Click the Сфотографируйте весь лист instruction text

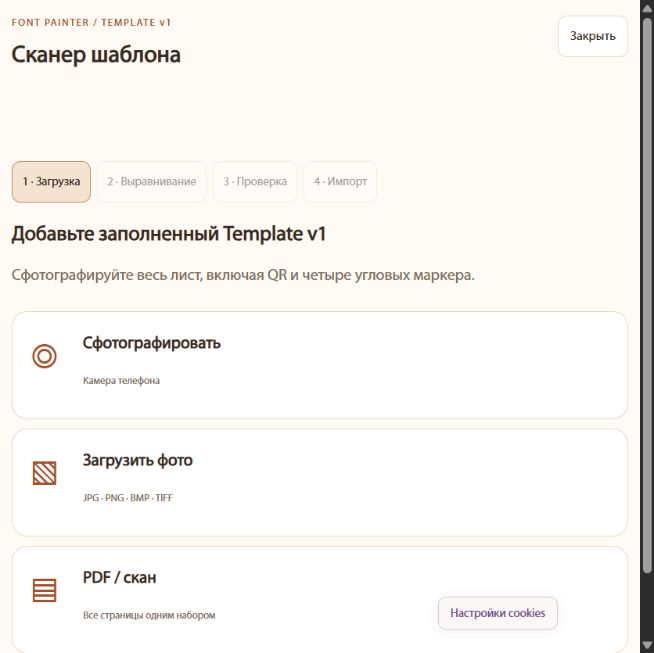coord(243,275)
